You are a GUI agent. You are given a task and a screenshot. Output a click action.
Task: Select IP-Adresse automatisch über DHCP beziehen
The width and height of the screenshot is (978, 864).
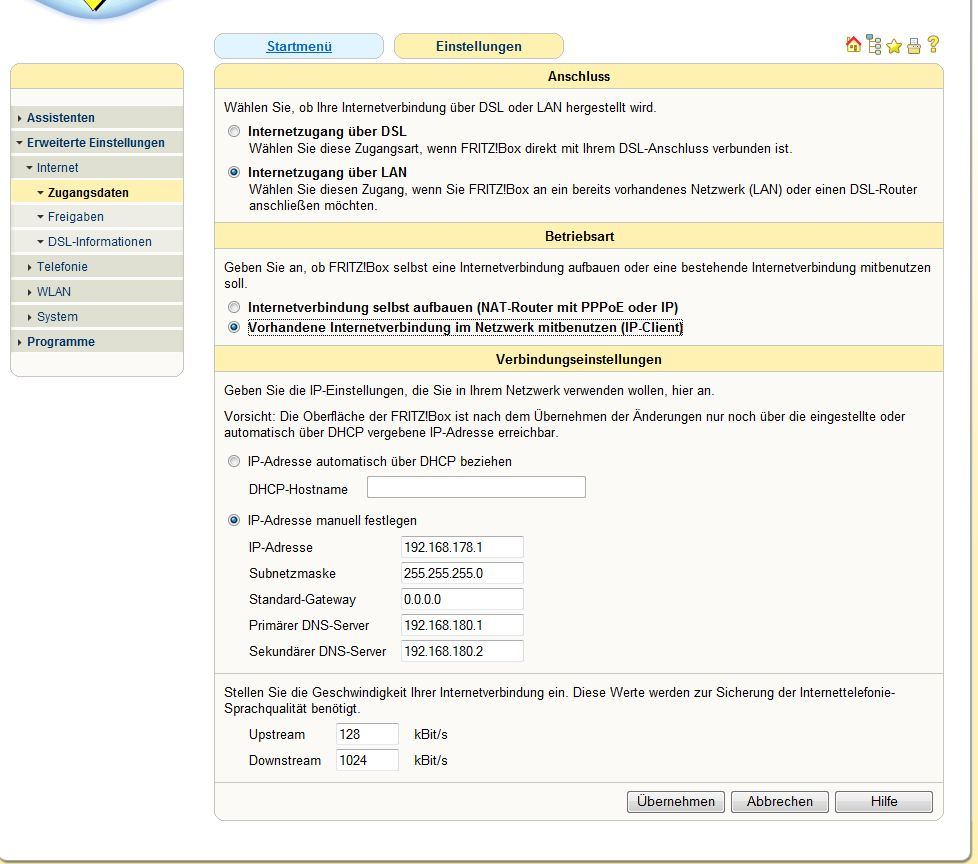click(x=234, y=461)
